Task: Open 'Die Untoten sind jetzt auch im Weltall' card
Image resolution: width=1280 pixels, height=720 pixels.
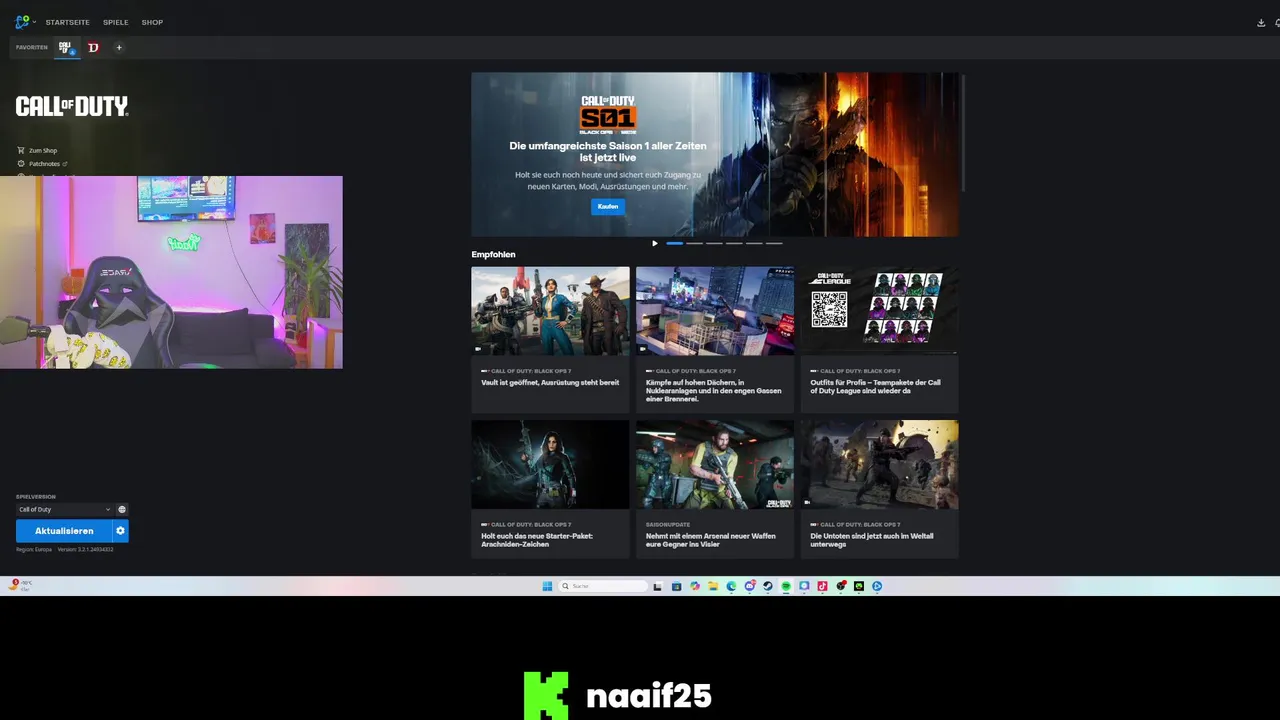Action: tap(879, 488)
